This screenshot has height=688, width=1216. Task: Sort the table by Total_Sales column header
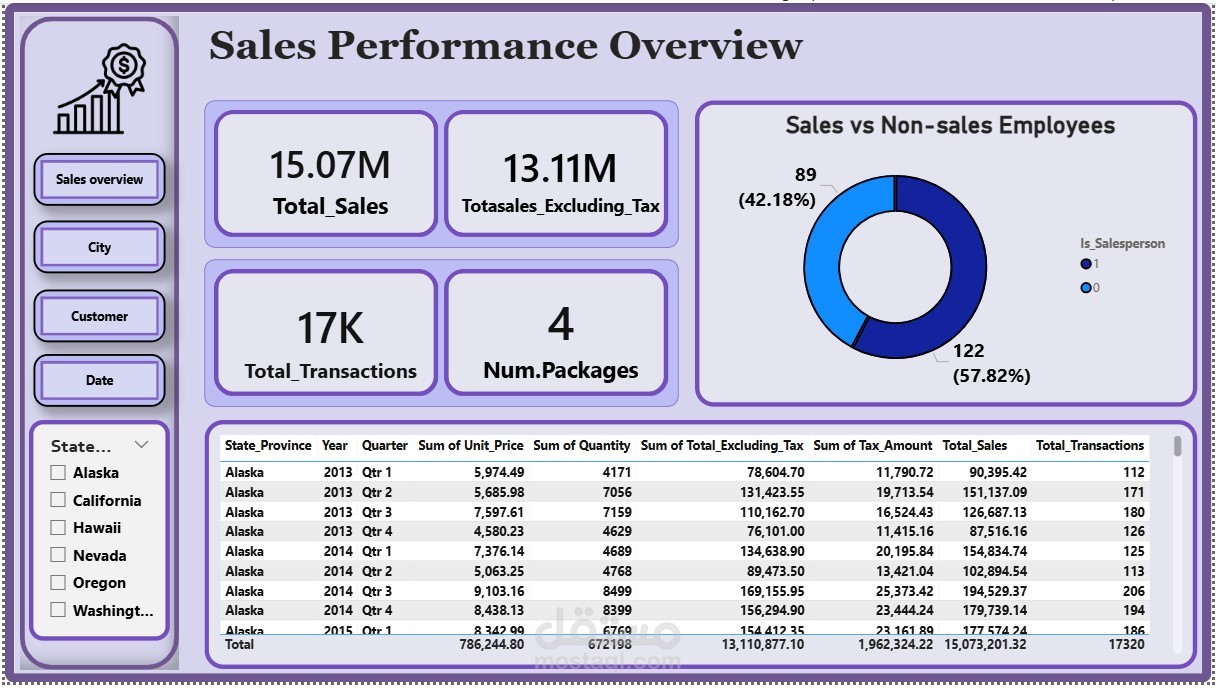tap(975, 446)
